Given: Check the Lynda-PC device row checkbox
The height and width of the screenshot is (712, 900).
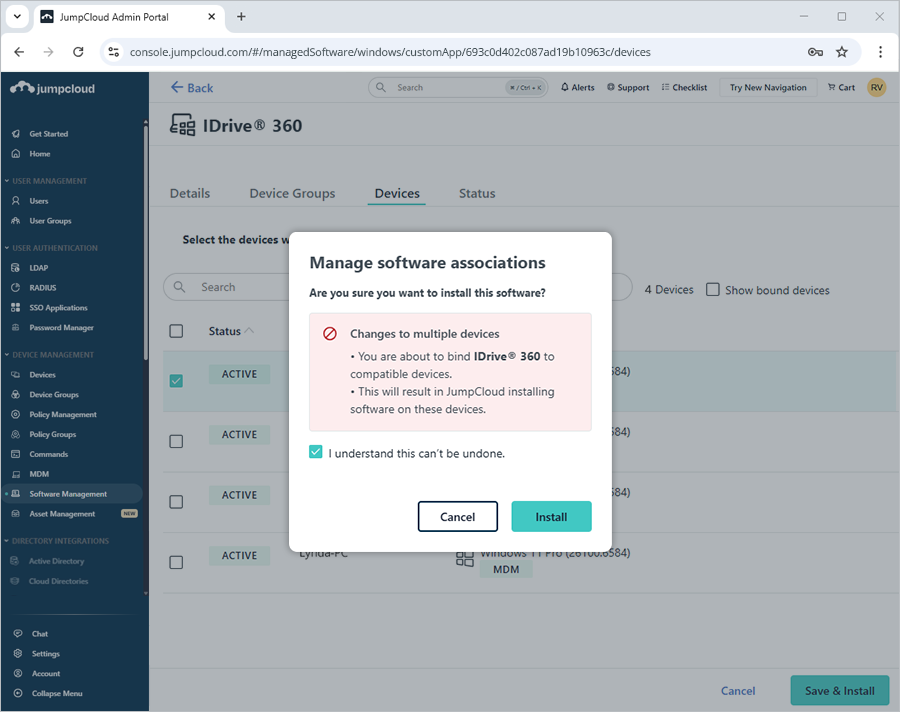Looking at the screenshot, I should [176, 562].
